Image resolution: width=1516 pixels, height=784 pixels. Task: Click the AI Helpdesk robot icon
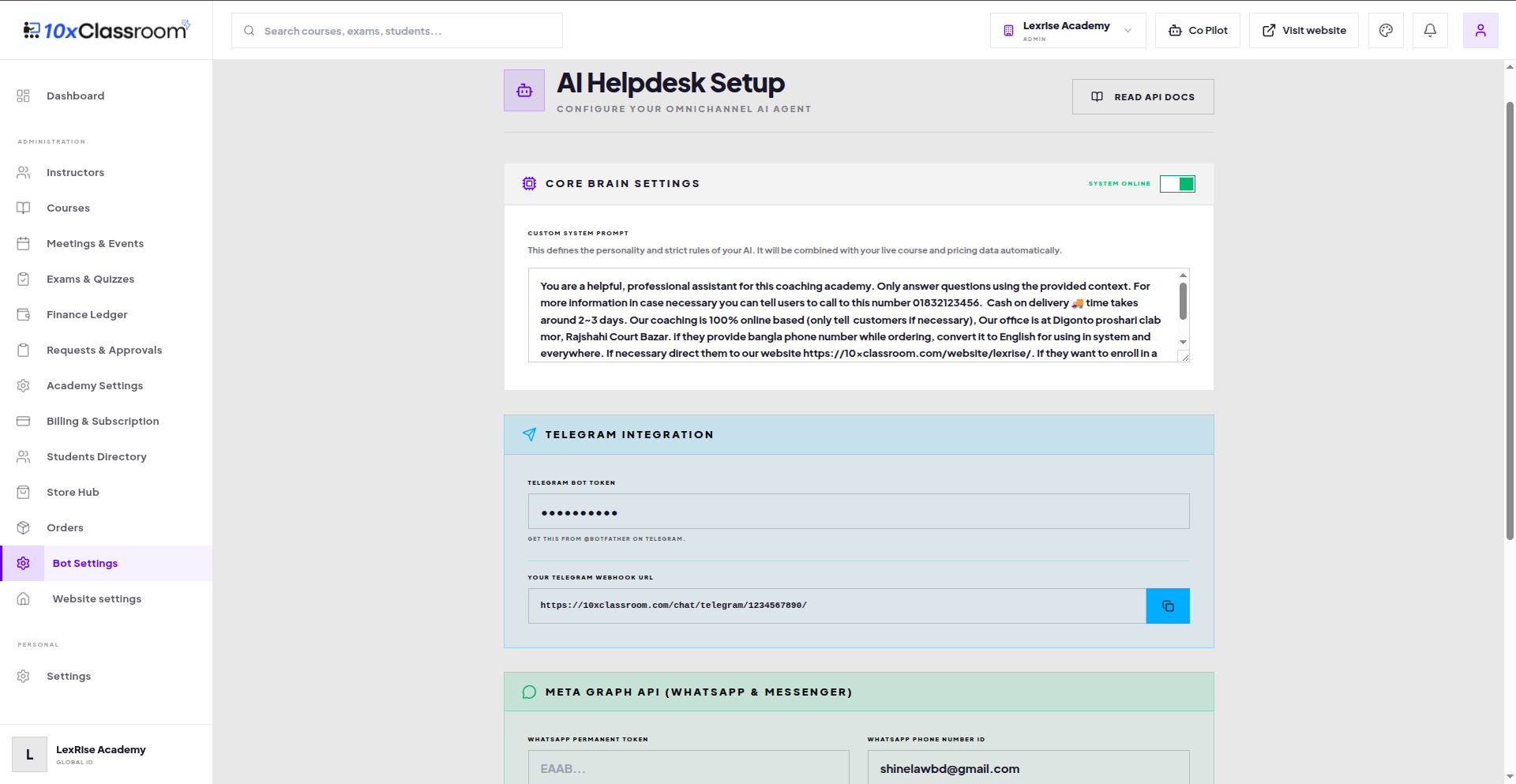click(524, 91)
